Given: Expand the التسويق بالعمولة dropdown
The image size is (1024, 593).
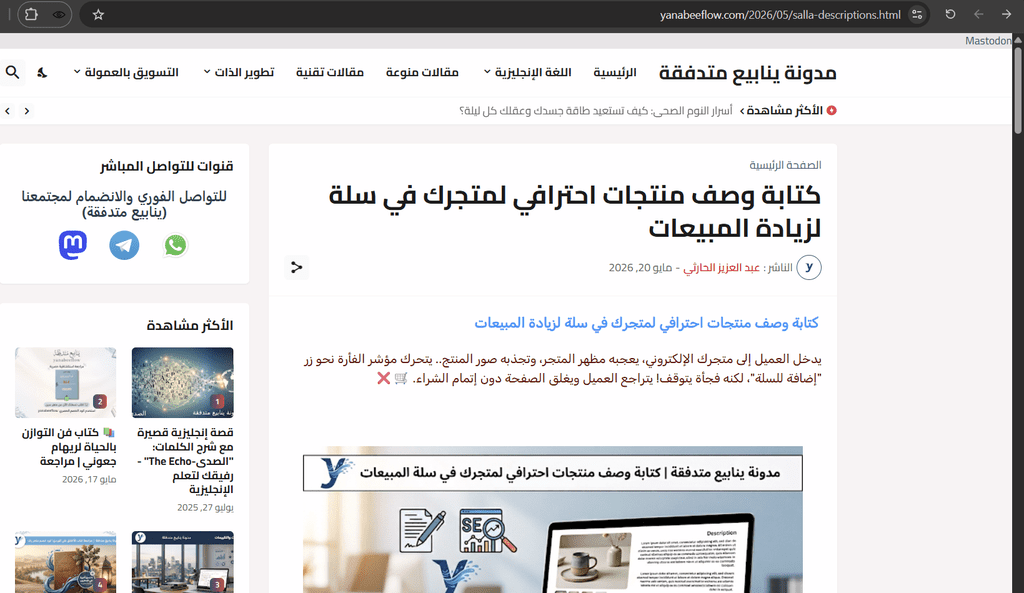Looking at the screenshot, I should coord(125,72).
